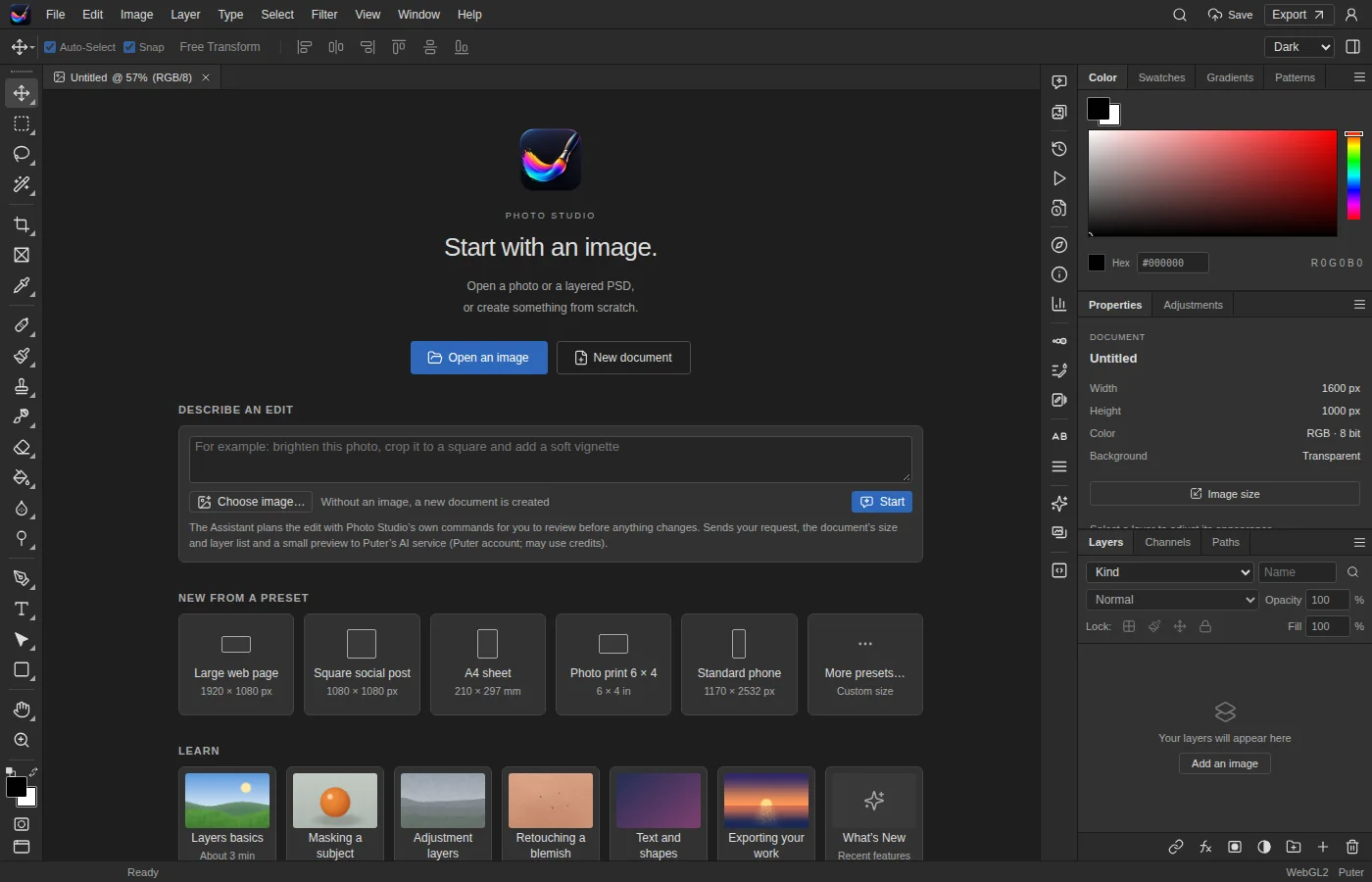Select the Pen tool

click(22, 579)
